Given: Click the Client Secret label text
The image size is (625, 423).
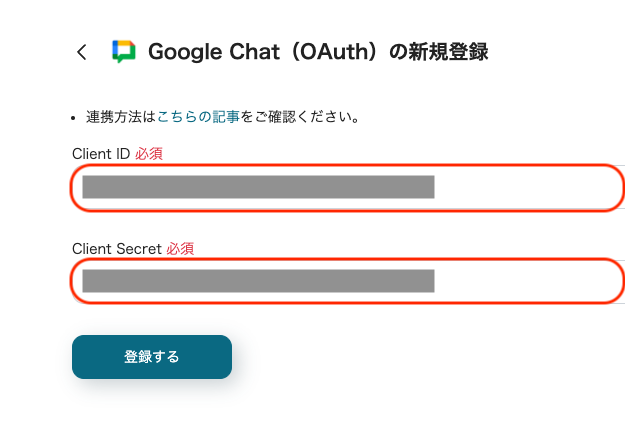Looking at the screenshot, I should (117, 248).
